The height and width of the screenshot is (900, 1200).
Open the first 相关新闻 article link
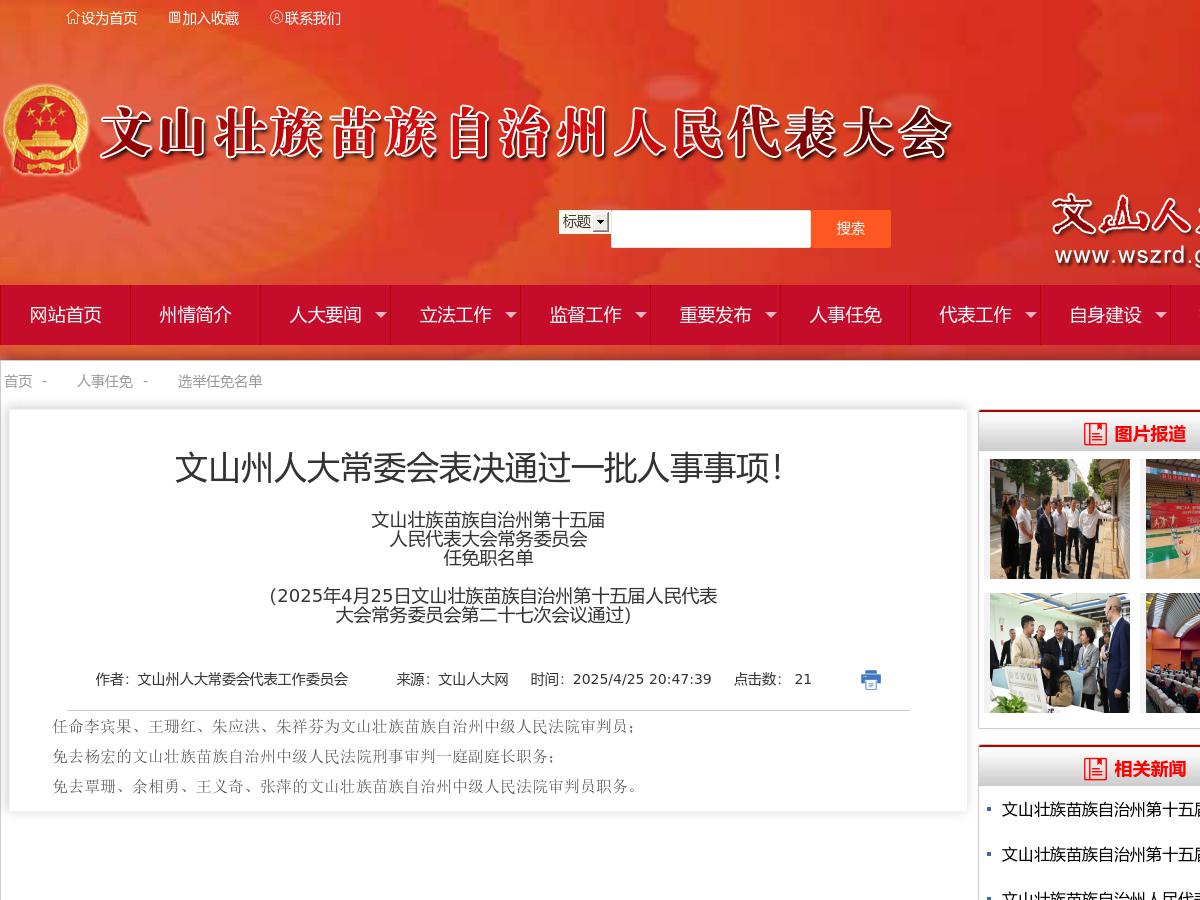coord(1098,810)
